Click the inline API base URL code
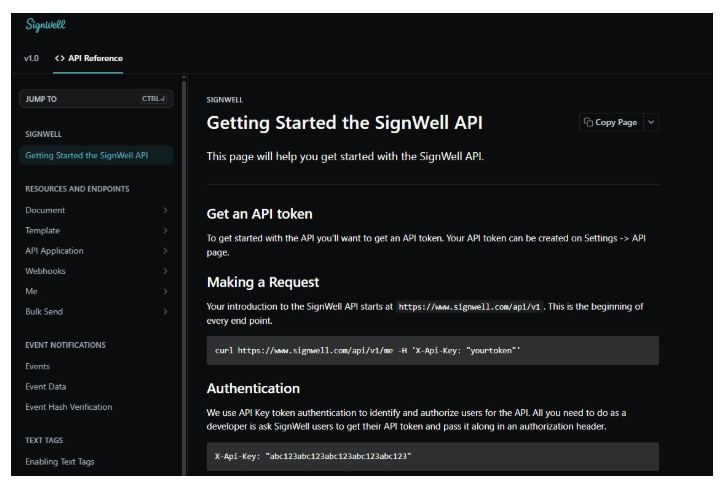This screenshot has width=727, height=490. click(469, 307)
